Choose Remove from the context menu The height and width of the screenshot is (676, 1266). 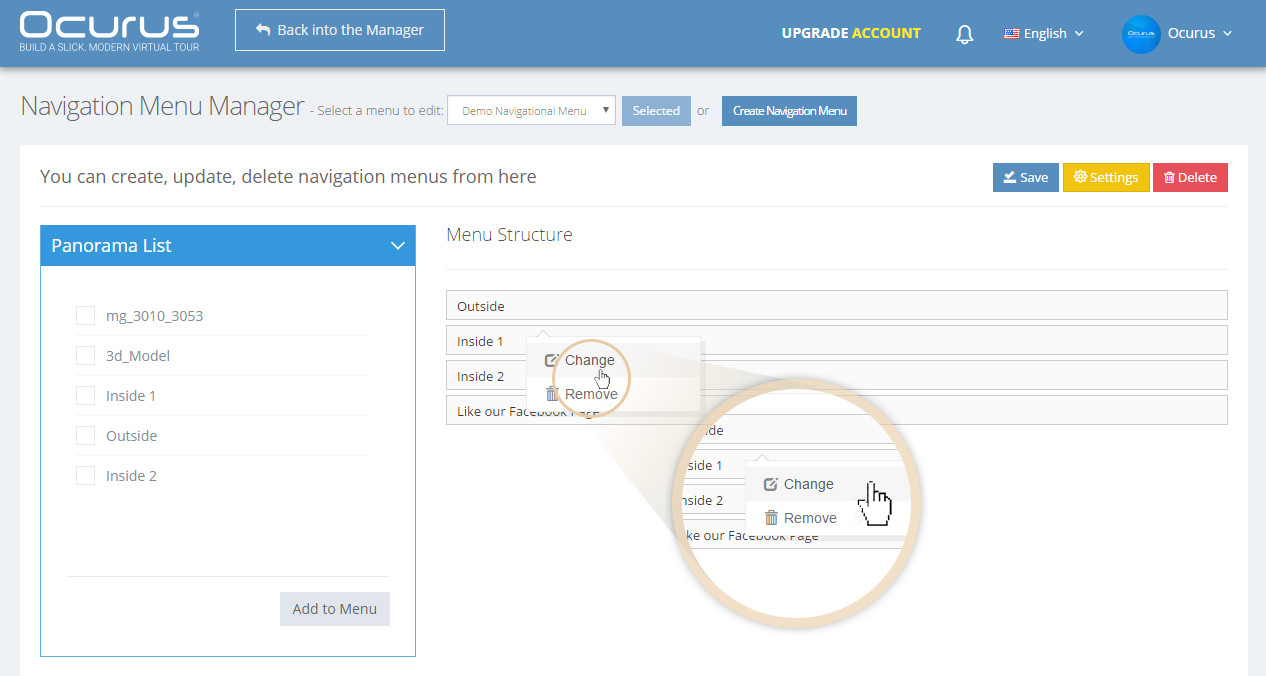point(590,394)
